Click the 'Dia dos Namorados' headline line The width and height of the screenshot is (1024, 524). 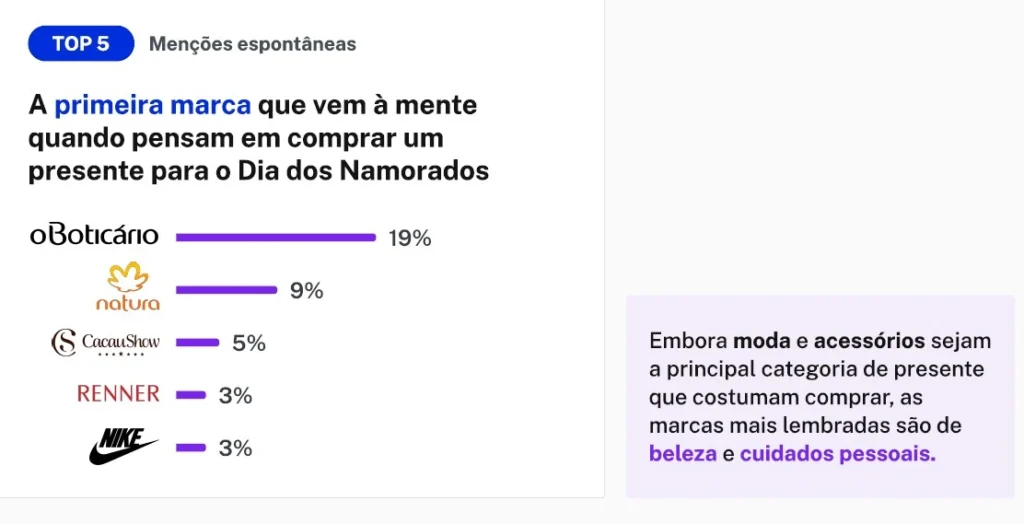(259, 171)
